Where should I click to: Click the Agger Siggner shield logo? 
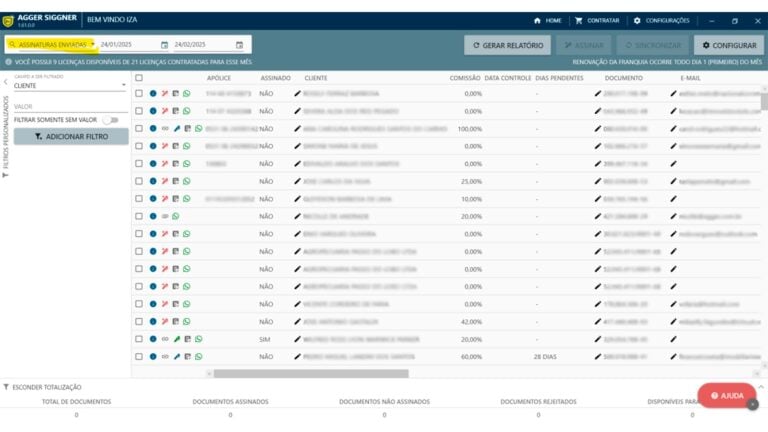pyautogui.click(x=8, y=20)
